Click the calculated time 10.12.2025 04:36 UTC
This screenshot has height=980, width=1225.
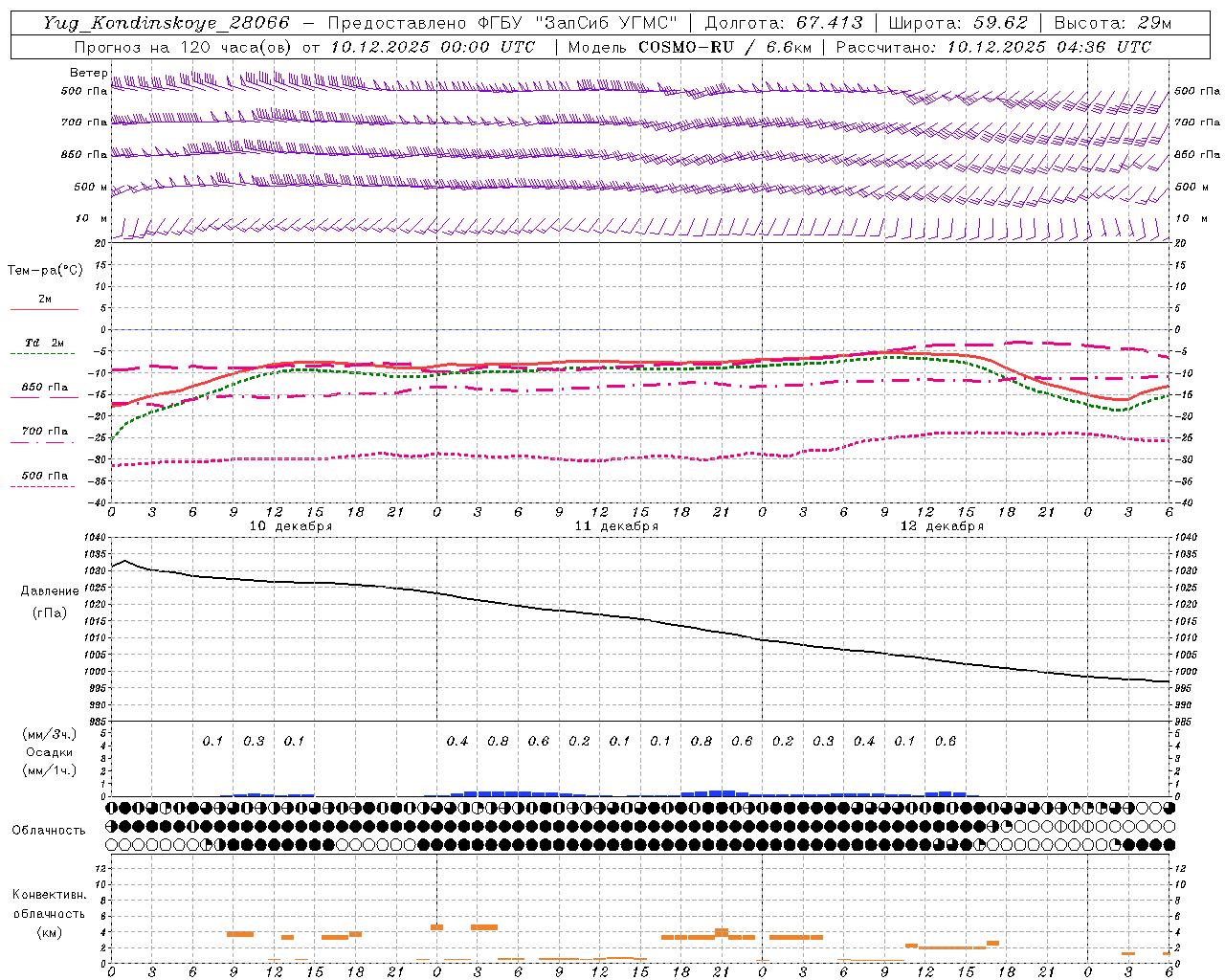click(1049, 47)
